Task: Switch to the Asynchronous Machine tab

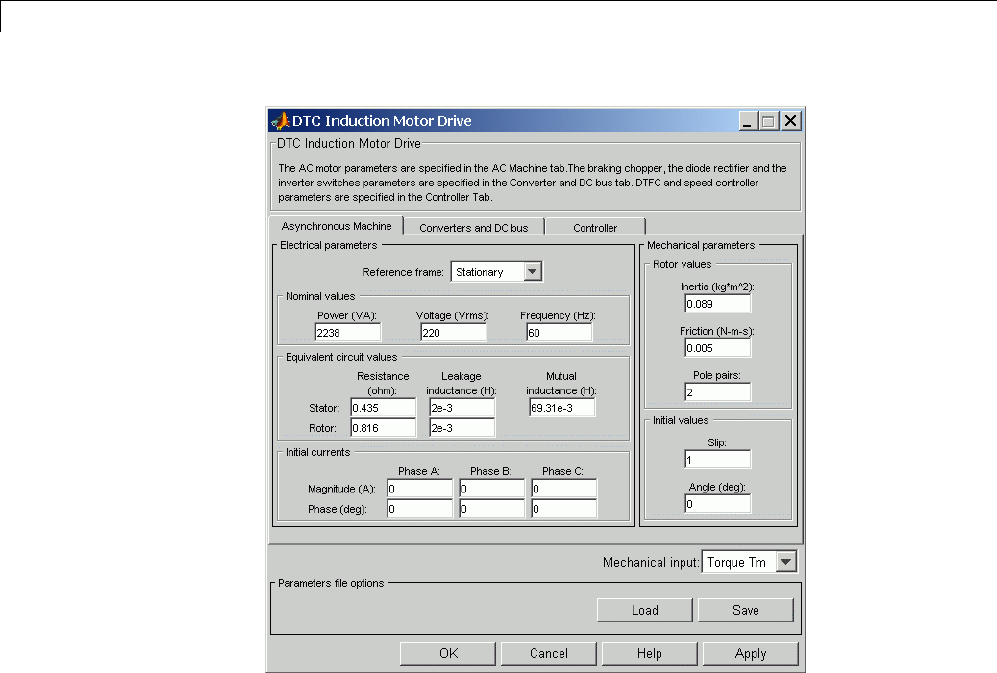Action: pos(336,226)
